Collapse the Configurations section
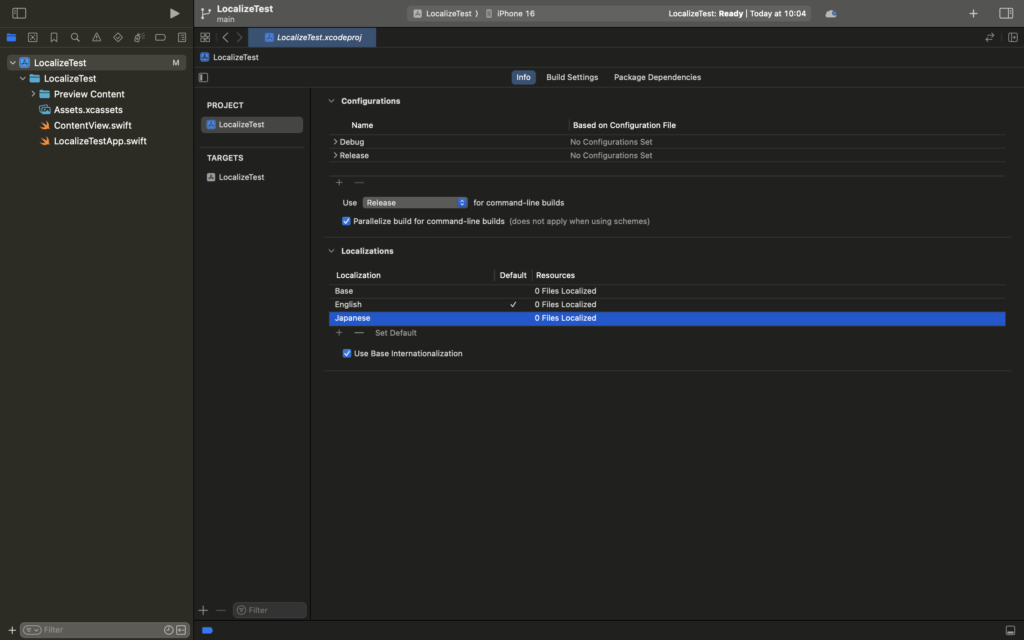Viewport: 1024px width, 640px height. coord(331,101)
